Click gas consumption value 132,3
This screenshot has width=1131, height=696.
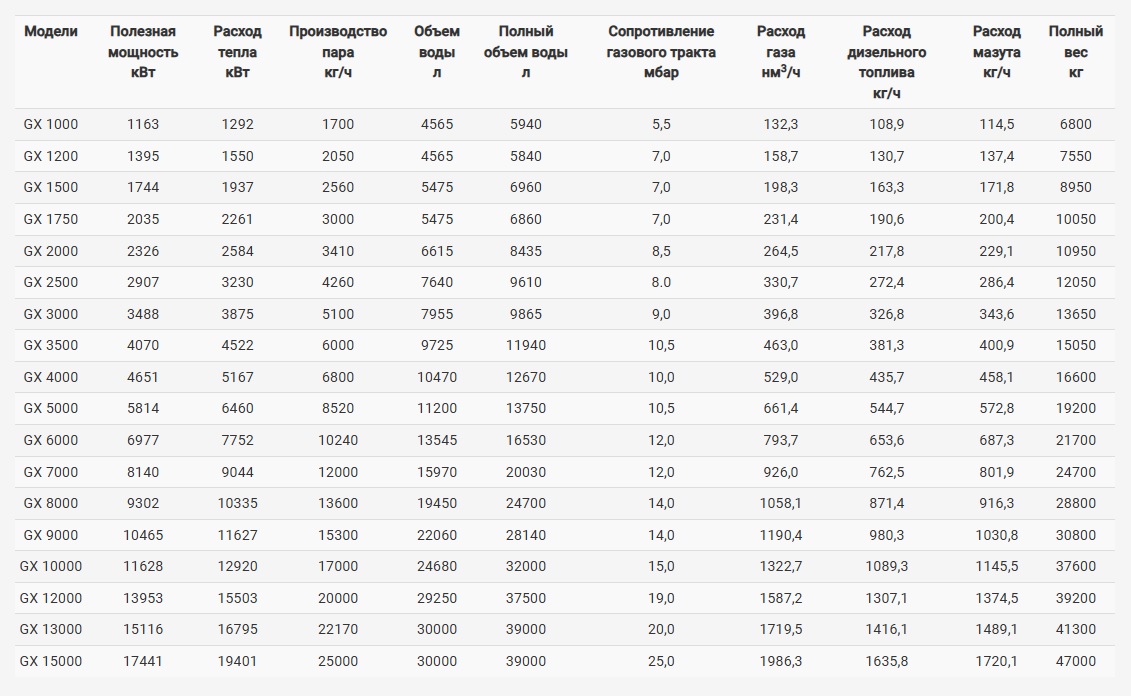(x=780, y=124)
